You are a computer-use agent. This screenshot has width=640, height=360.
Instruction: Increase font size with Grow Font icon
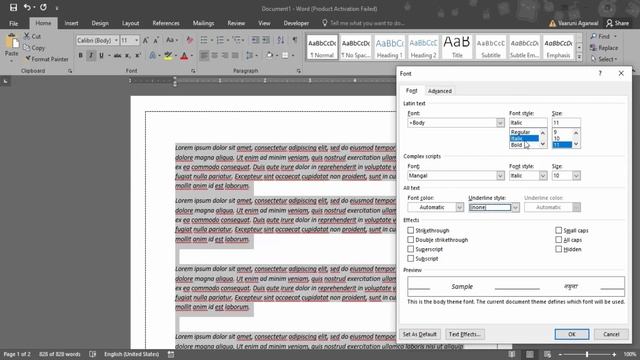(x=146, y=40)
